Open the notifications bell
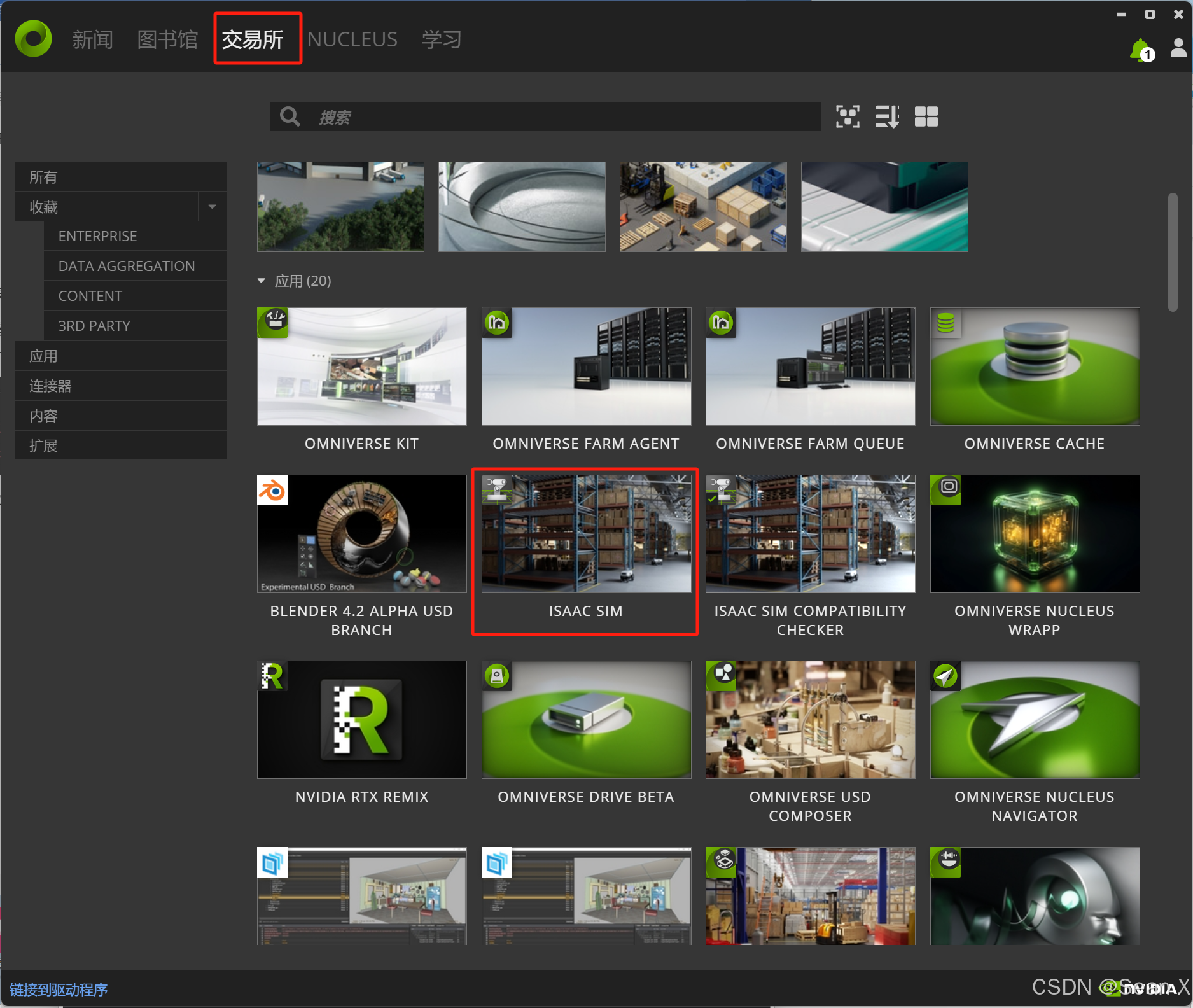This screenshot has height=1008, width=1193. tap(1141, 50)
